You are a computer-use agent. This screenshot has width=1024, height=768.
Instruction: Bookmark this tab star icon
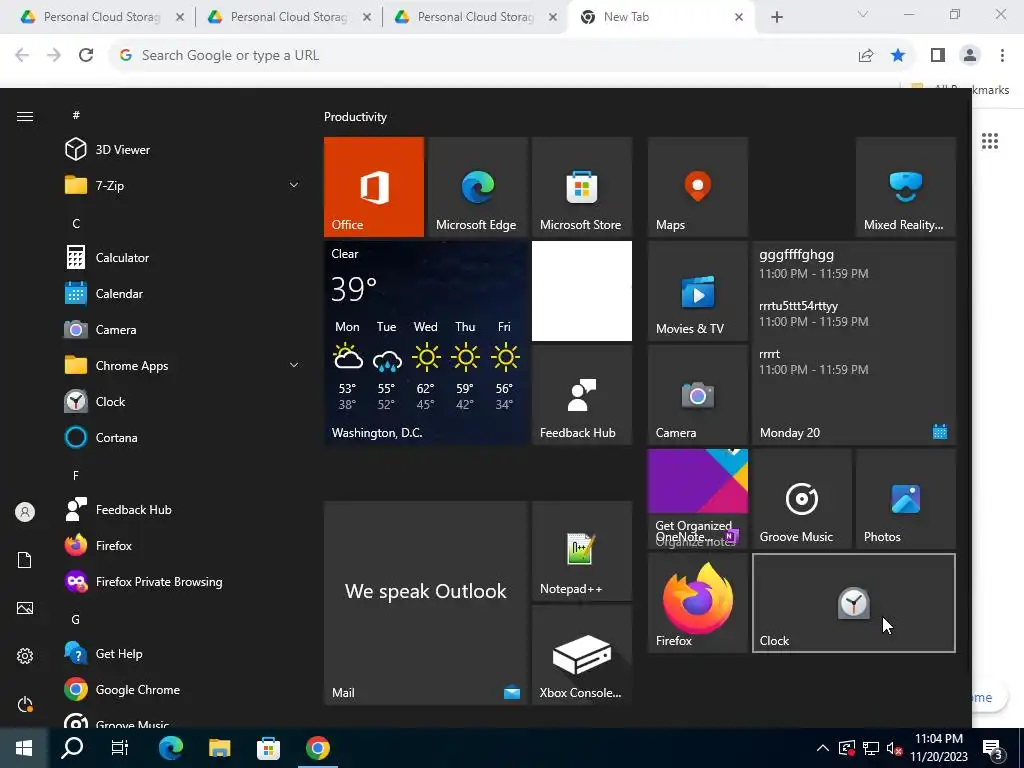[x=898, y=56]
